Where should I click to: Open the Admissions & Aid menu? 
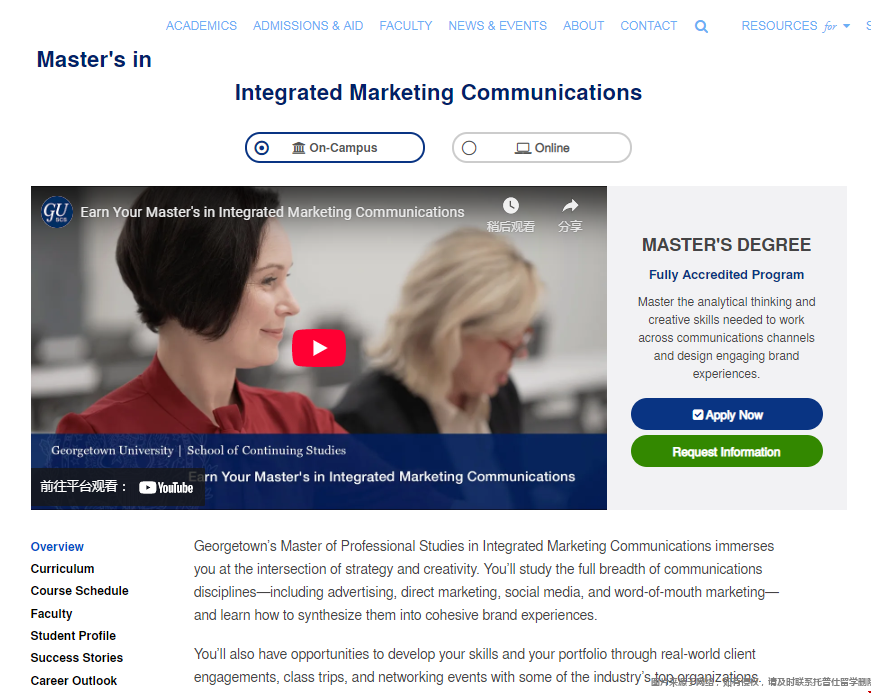pyautogui.click(x=308, y=26)
